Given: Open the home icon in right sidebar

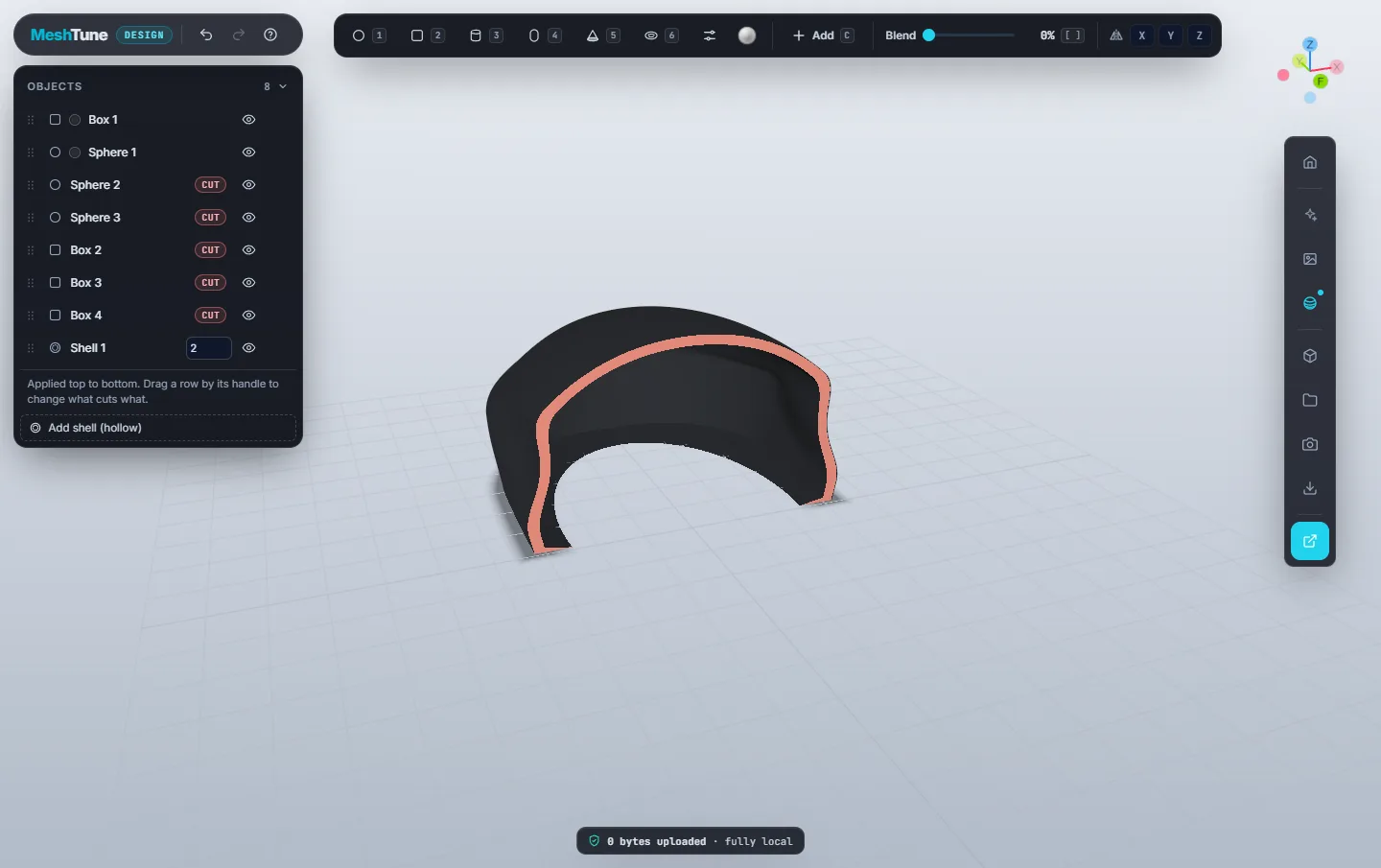Looking at the screenshot, I should click(x=1310, y=162).
